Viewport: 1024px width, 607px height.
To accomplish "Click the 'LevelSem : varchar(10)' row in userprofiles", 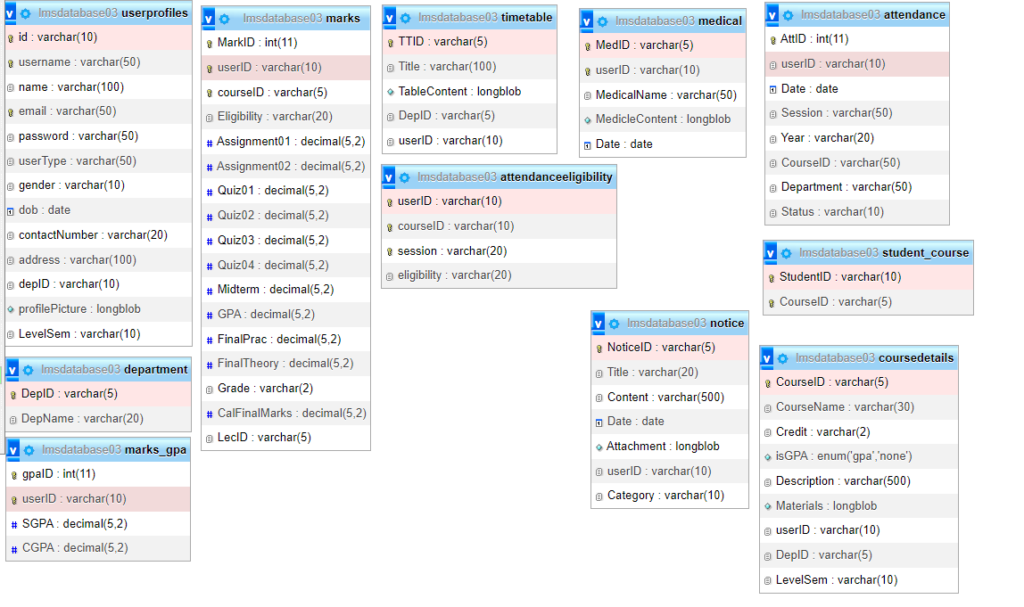I will pyautogui.click(x=99, y=335).
